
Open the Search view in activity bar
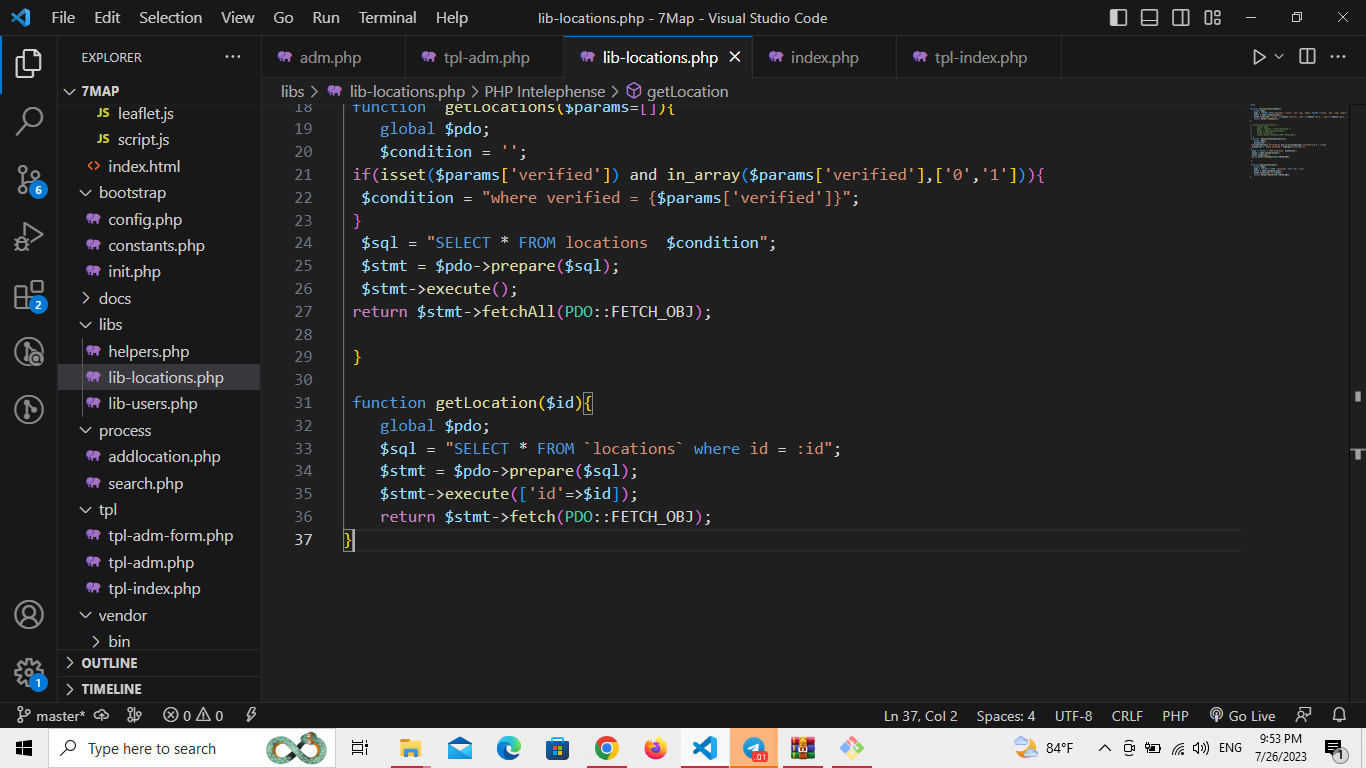[29, 122]
